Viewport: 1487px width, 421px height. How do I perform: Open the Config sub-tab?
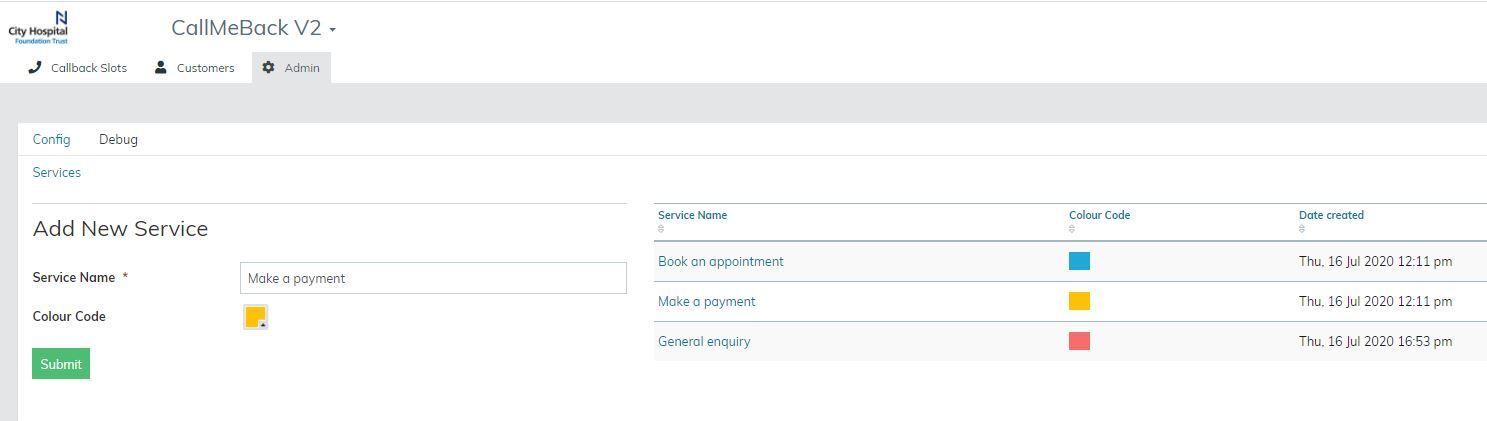52,139
